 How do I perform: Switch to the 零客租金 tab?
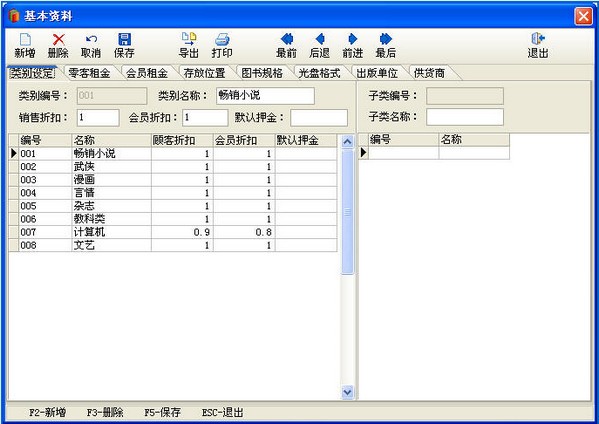click(x=89, y=73)
